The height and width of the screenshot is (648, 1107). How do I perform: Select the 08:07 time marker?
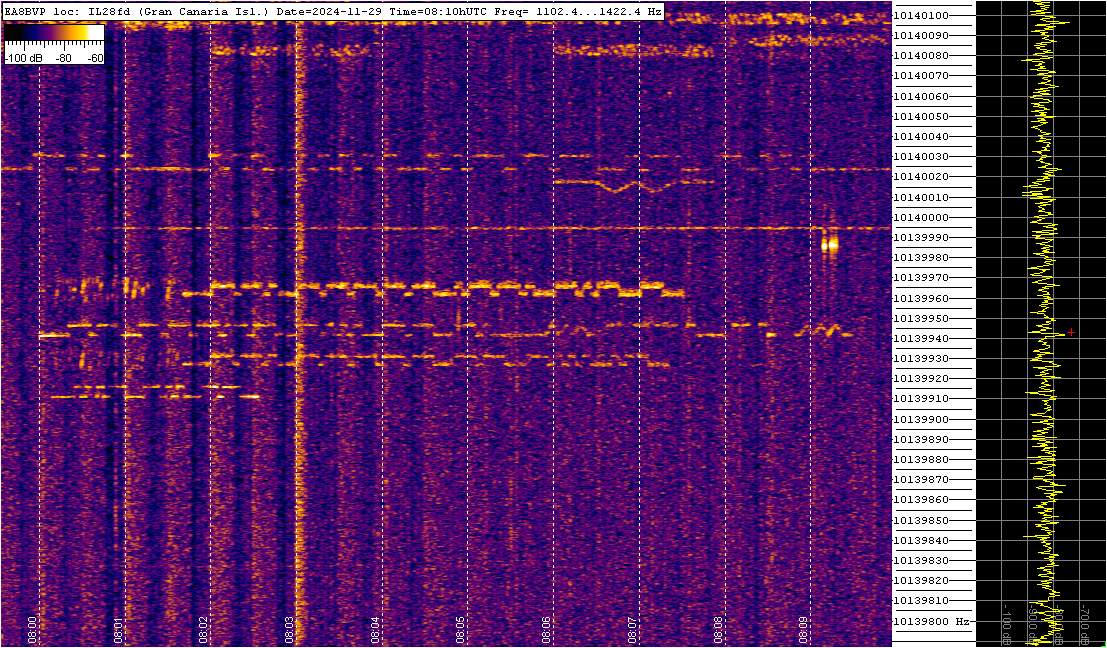click(x=632, y=629)
